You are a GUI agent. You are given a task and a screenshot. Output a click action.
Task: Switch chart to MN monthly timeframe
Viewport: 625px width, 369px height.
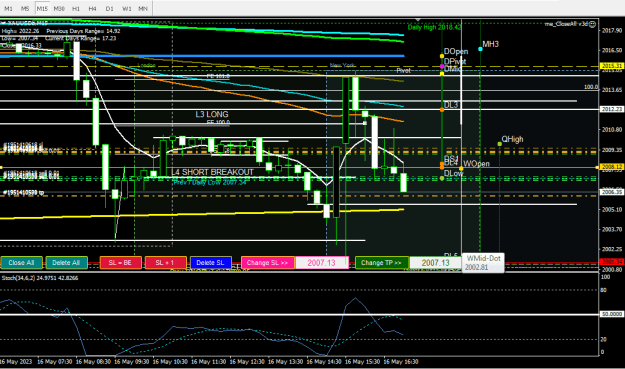[143, 8]
